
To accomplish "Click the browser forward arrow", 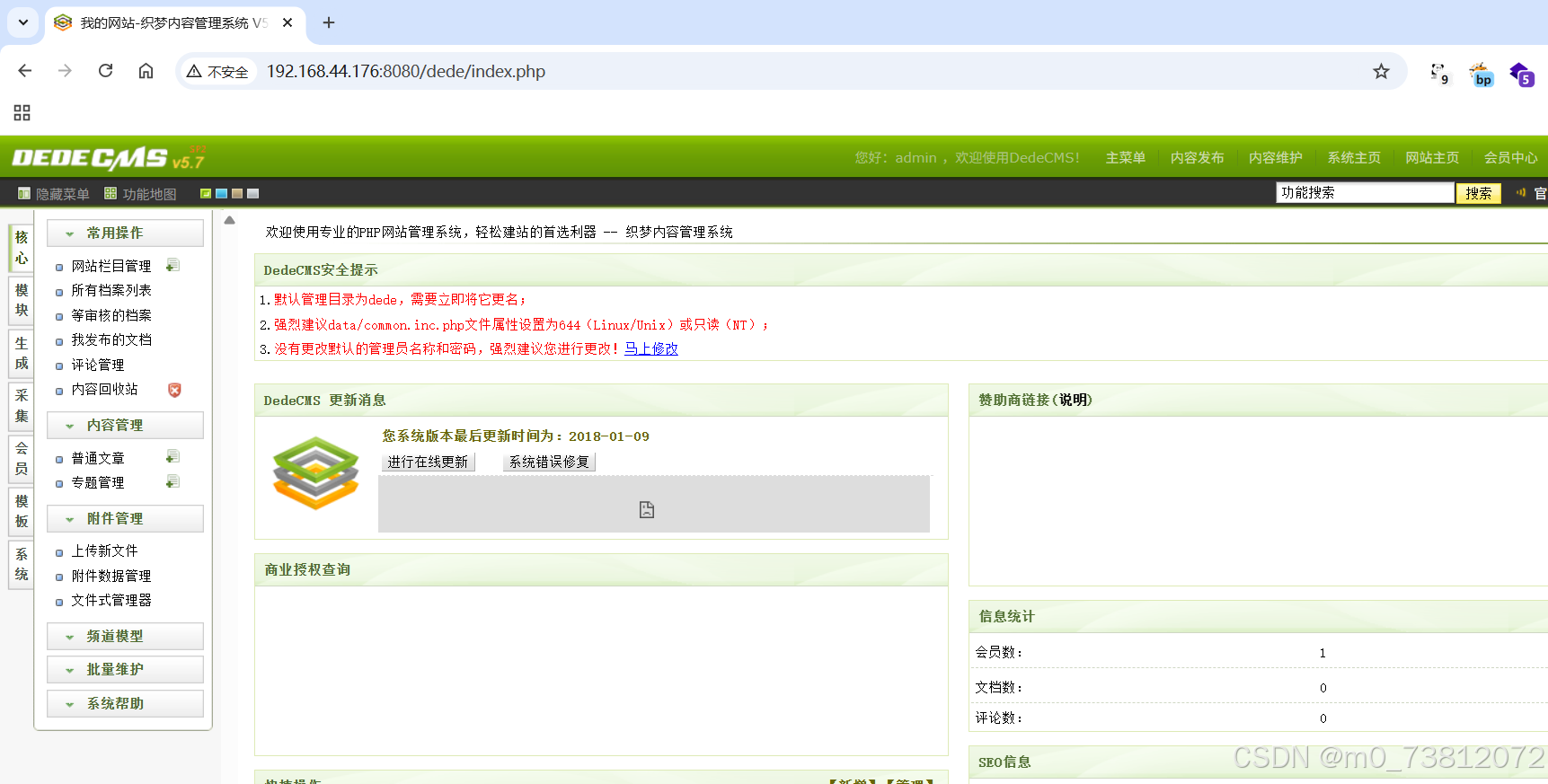I will click(65, 71).
